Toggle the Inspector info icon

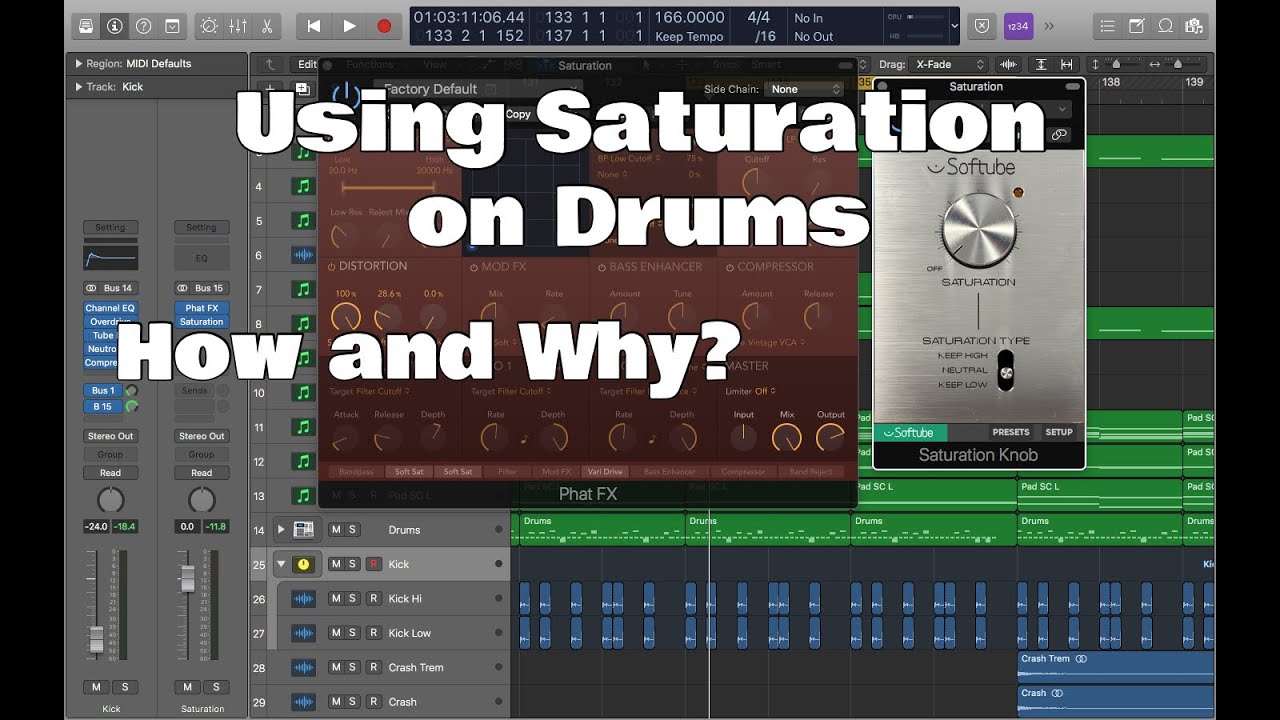tap(114, 26)
